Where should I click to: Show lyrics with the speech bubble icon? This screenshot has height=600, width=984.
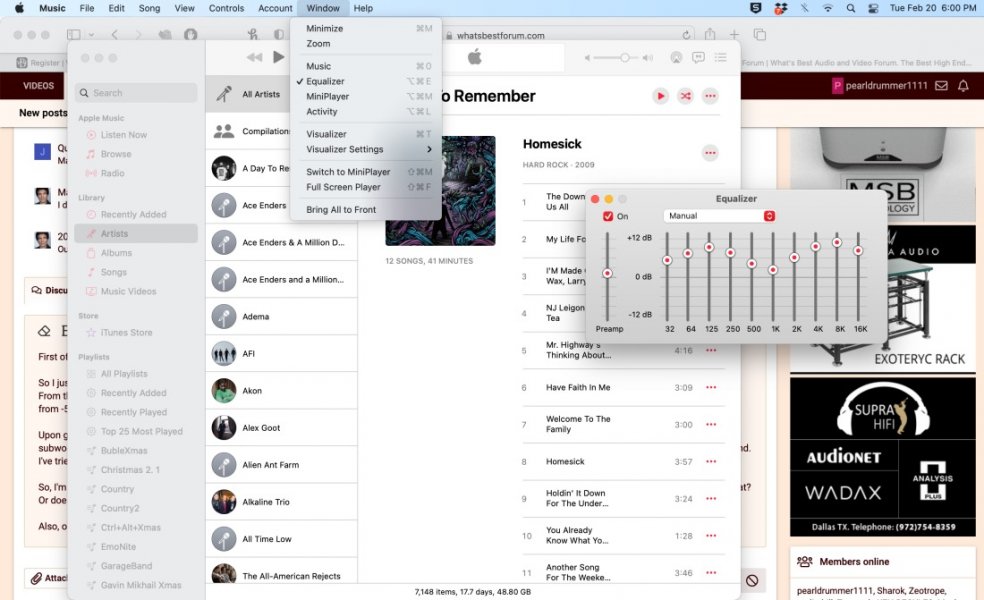click(x=698, y=58)
